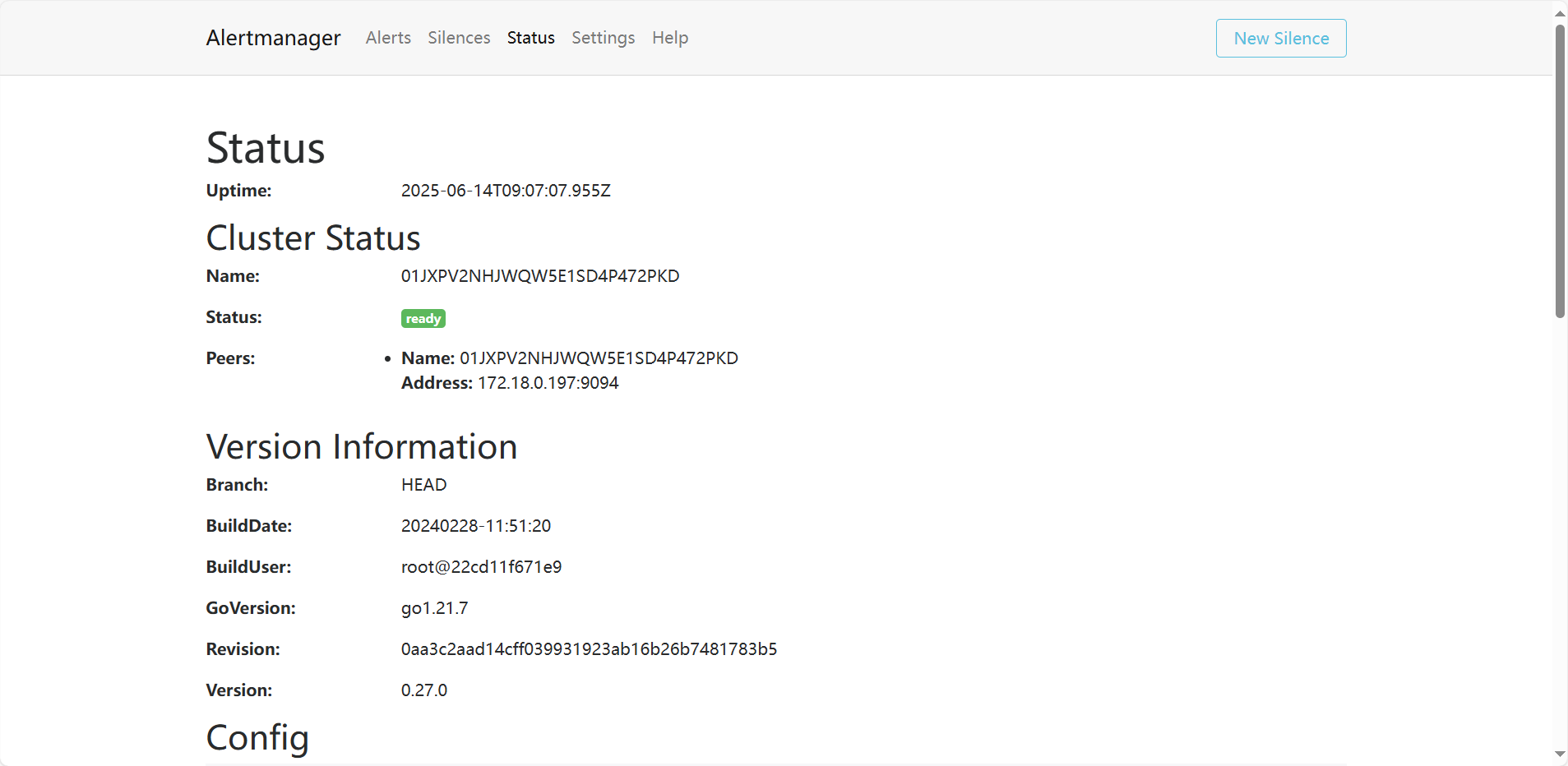Click the Cluster Status heading

312,238
